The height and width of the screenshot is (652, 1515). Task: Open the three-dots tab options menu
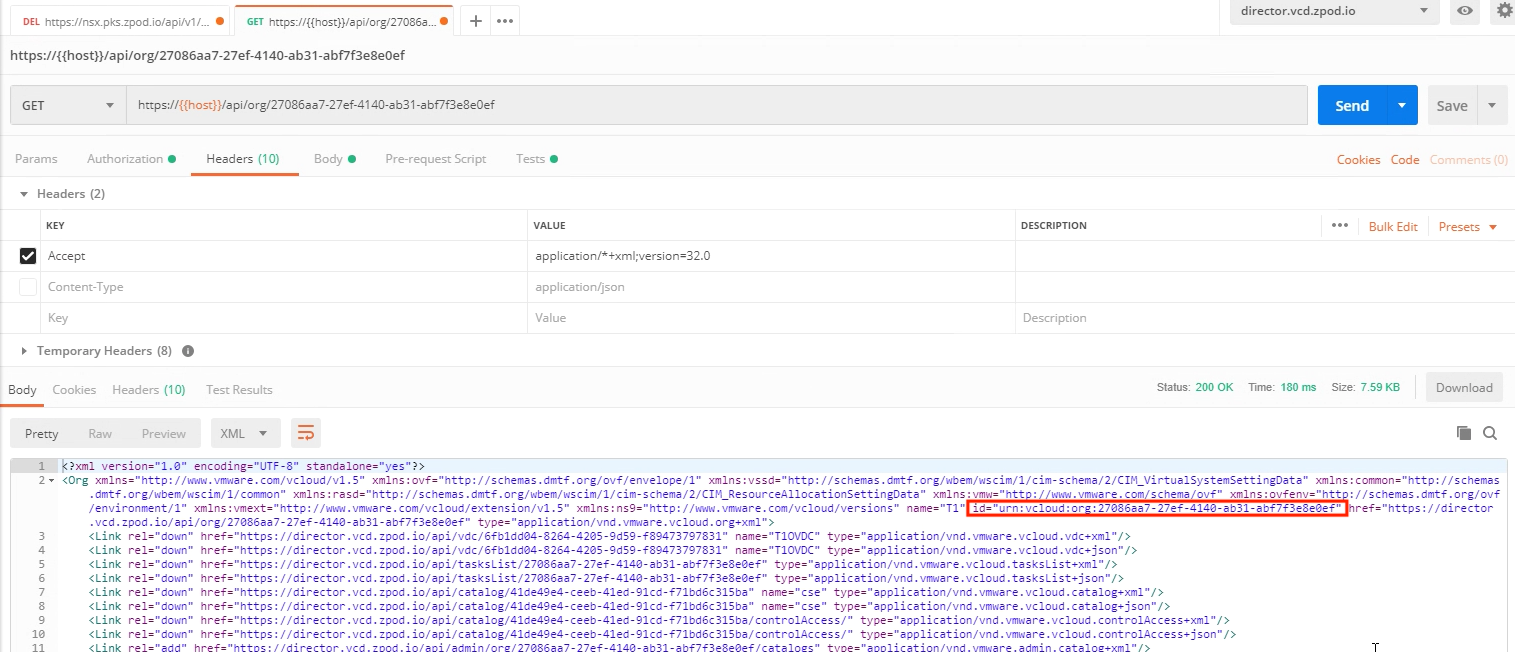(505, 21)
